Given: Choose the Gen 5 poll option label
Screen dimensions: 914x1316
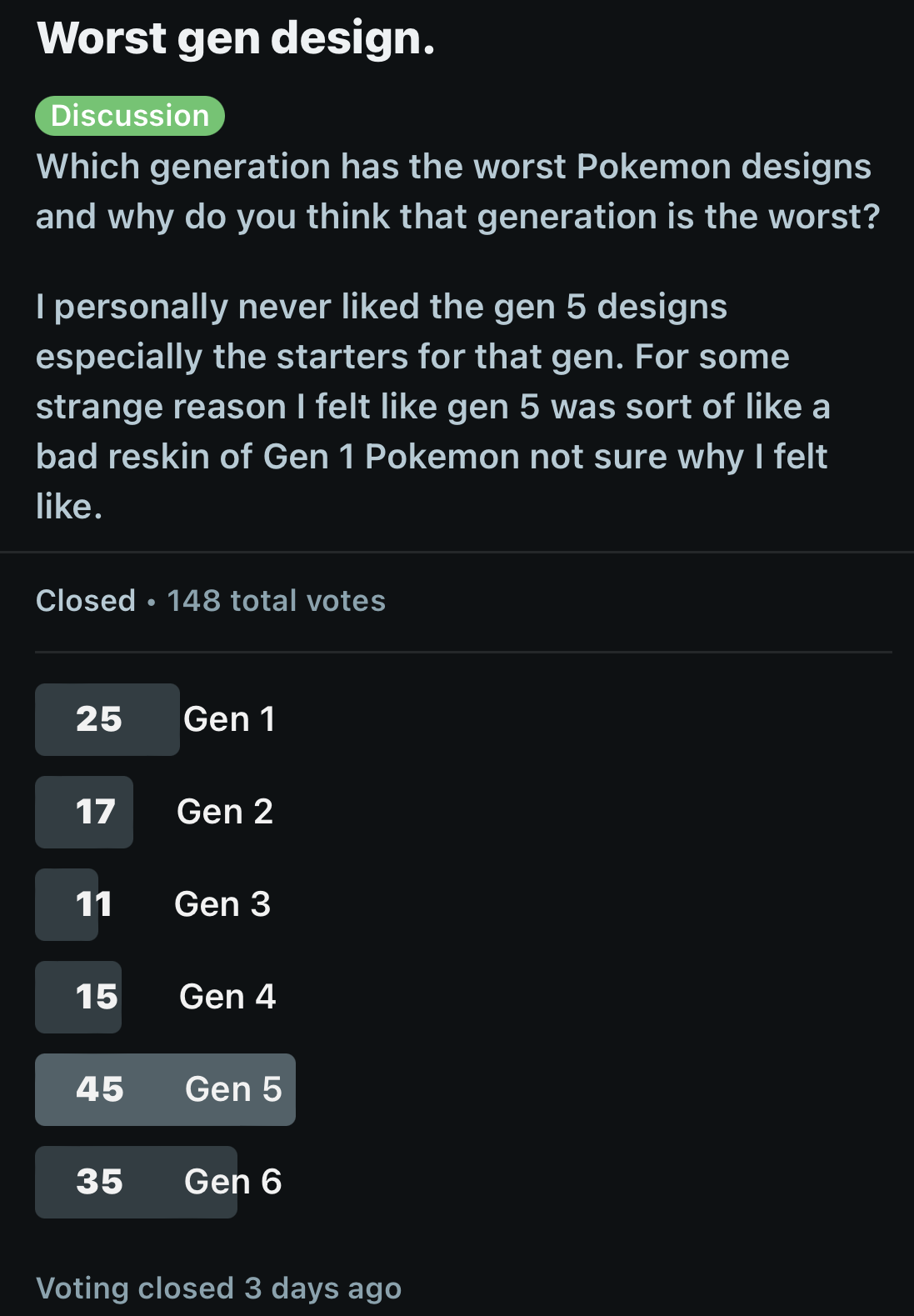Looking at the screenshot, I should pos(233,1089).
